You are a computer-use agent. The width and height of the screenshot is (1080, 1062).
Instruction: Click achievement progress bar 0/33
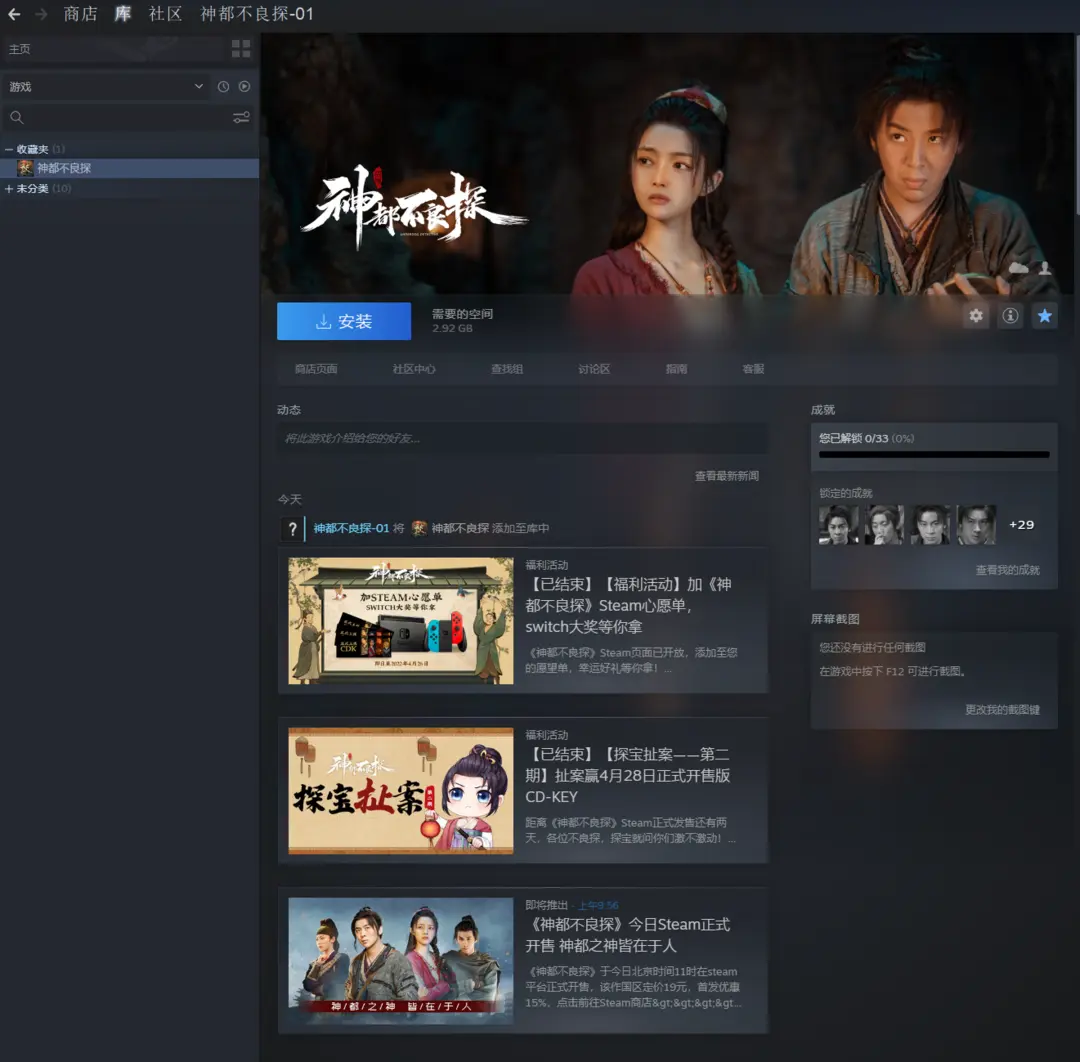934,455
